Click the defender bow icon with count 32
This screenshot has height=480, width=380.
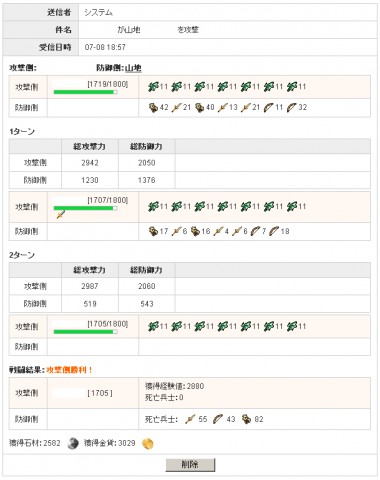[x=292, y=107]
